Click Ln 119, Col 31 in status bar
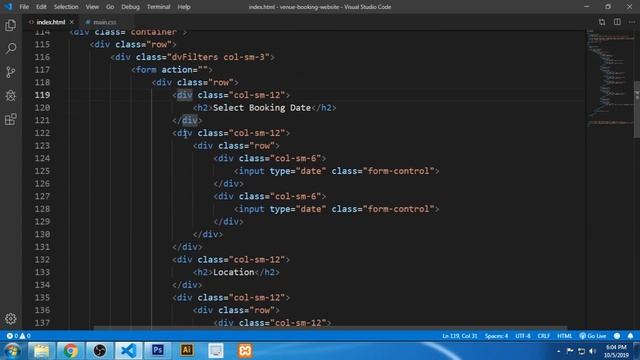Viewport: 640px width, 360px height. tap(460, 336)
